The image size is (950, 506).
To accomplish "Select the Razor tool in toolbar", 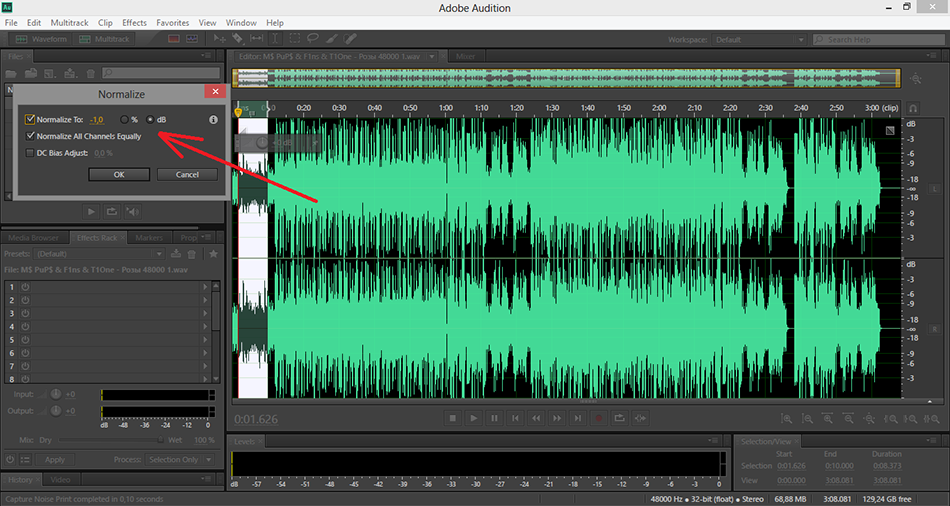I will pyautogui.click(x=240, y=39).
